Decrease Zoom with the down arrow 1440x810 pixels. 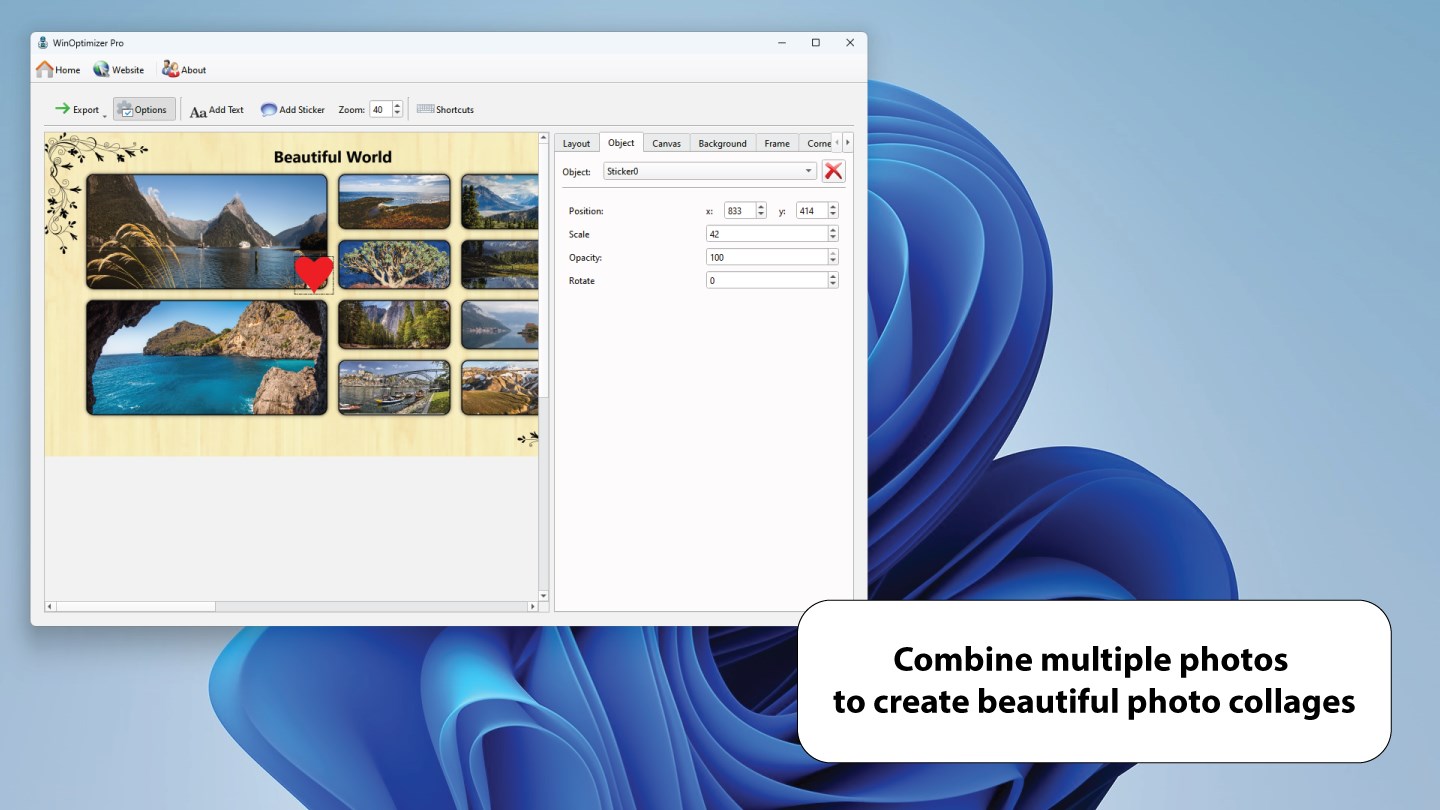(397, 114)
